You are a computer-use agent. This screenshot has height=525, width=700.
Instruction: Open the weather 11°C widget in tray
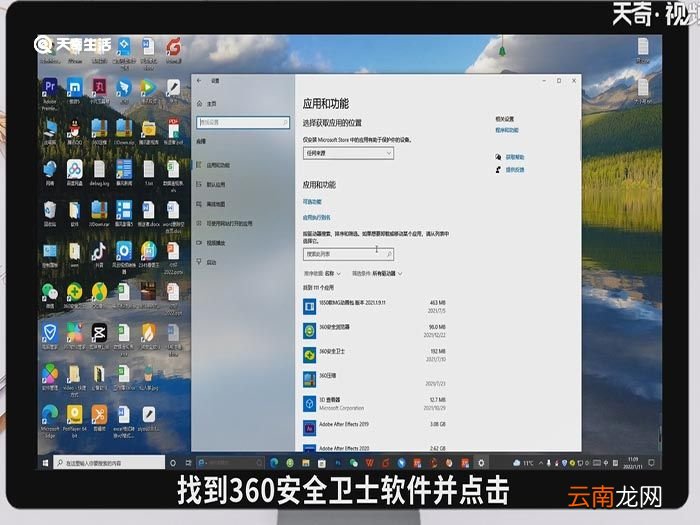click(523, 463)
